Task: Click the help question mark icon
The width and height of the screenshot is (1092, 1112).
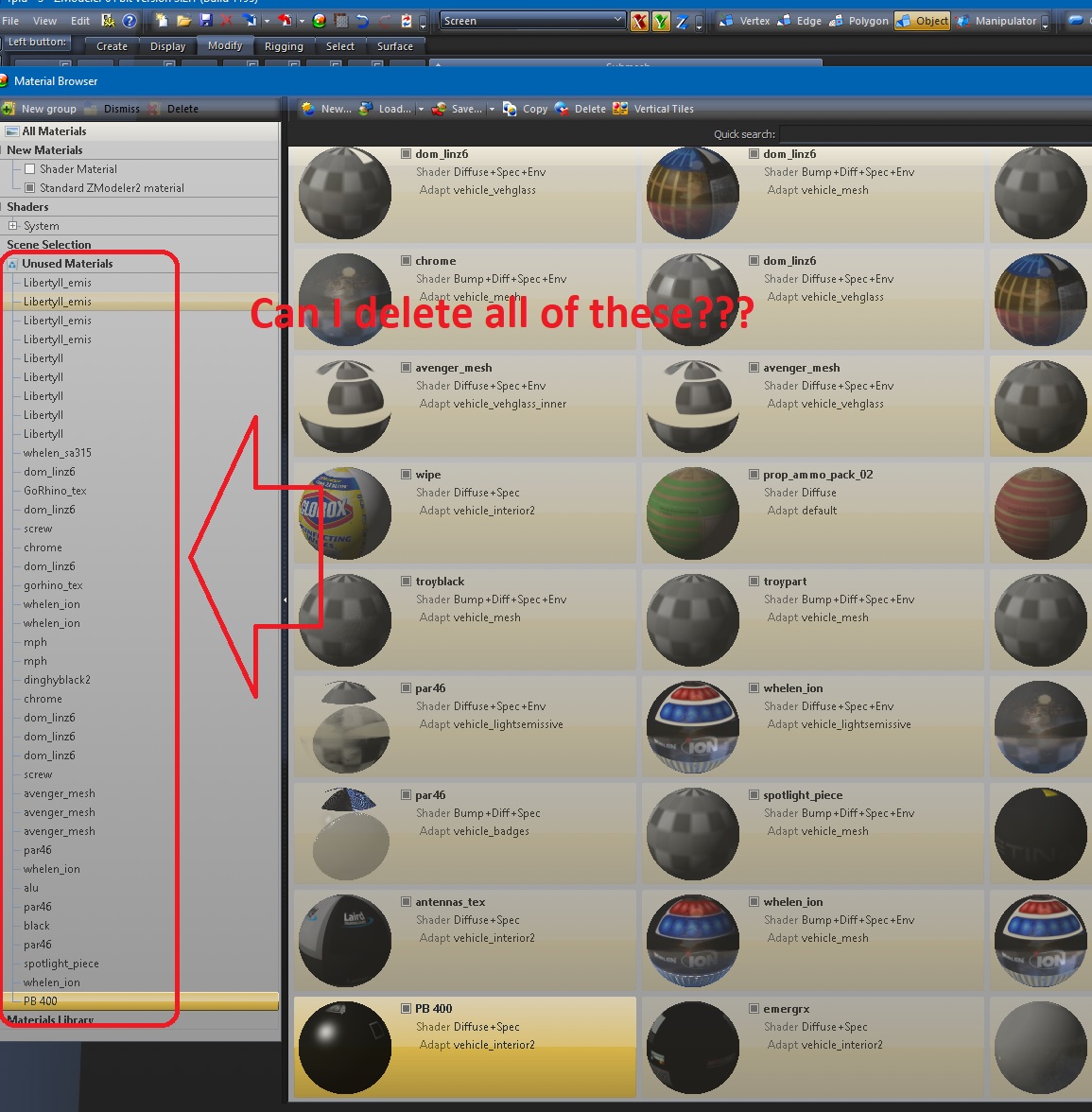Action: [130, 20]
